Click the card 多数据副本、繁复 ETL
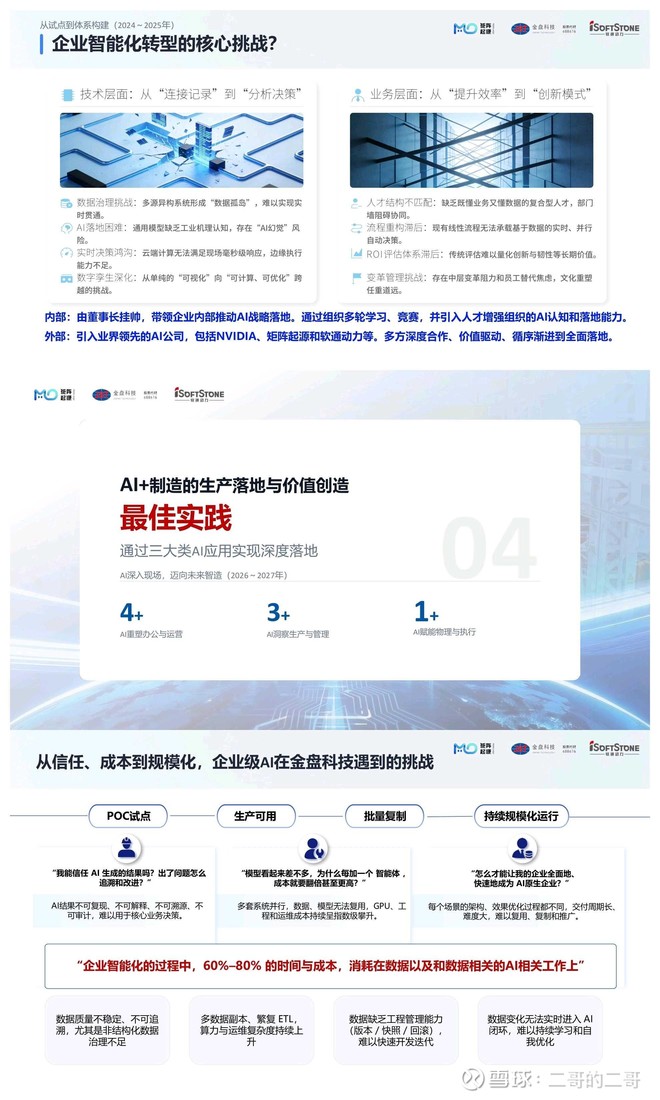Image resolution: width=660 pixels, height=1100 pixels. point(251,1030)
